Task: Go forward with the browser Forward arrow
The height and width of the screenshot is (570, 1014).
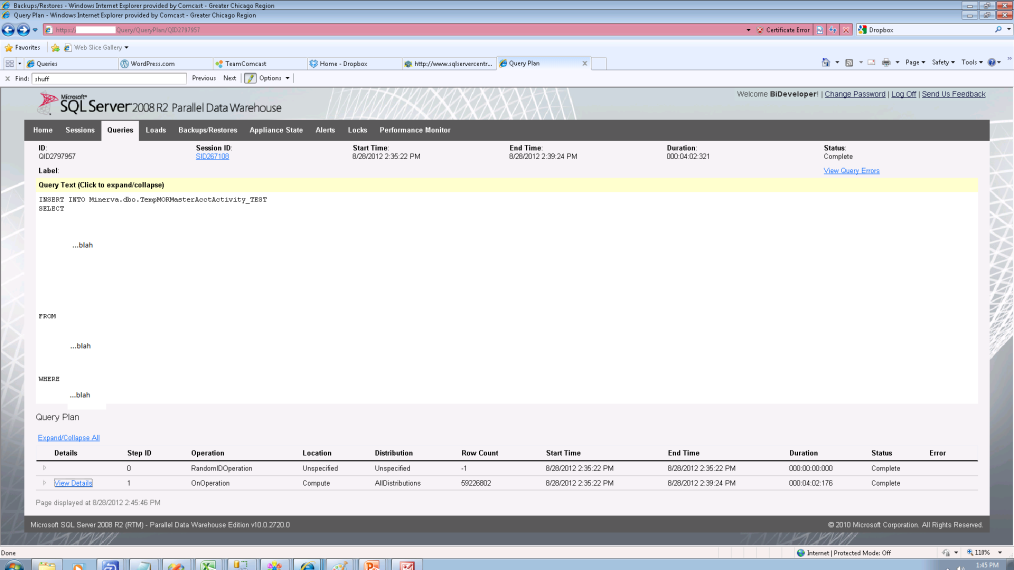Action: pos(23,30)
